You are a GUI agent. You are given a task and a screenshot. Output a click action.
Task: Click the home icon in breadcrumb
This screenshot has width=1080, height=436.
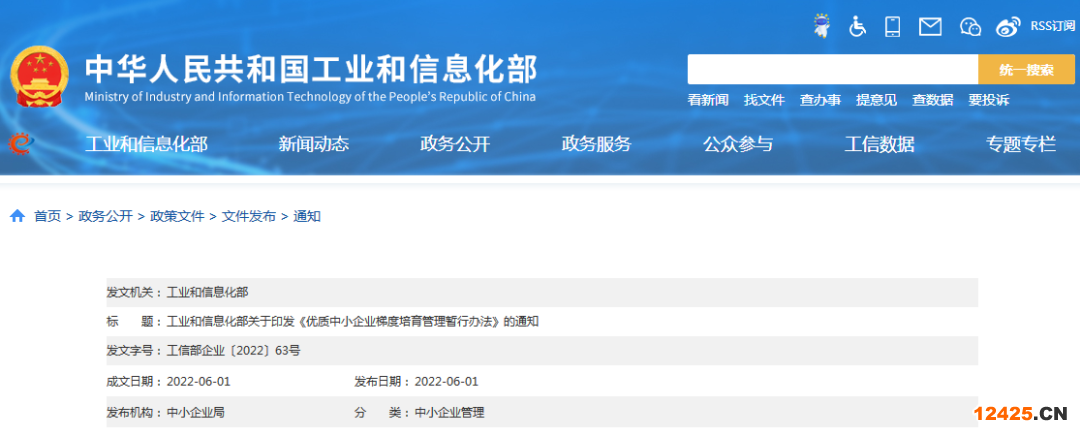click(x=17, y=216)
